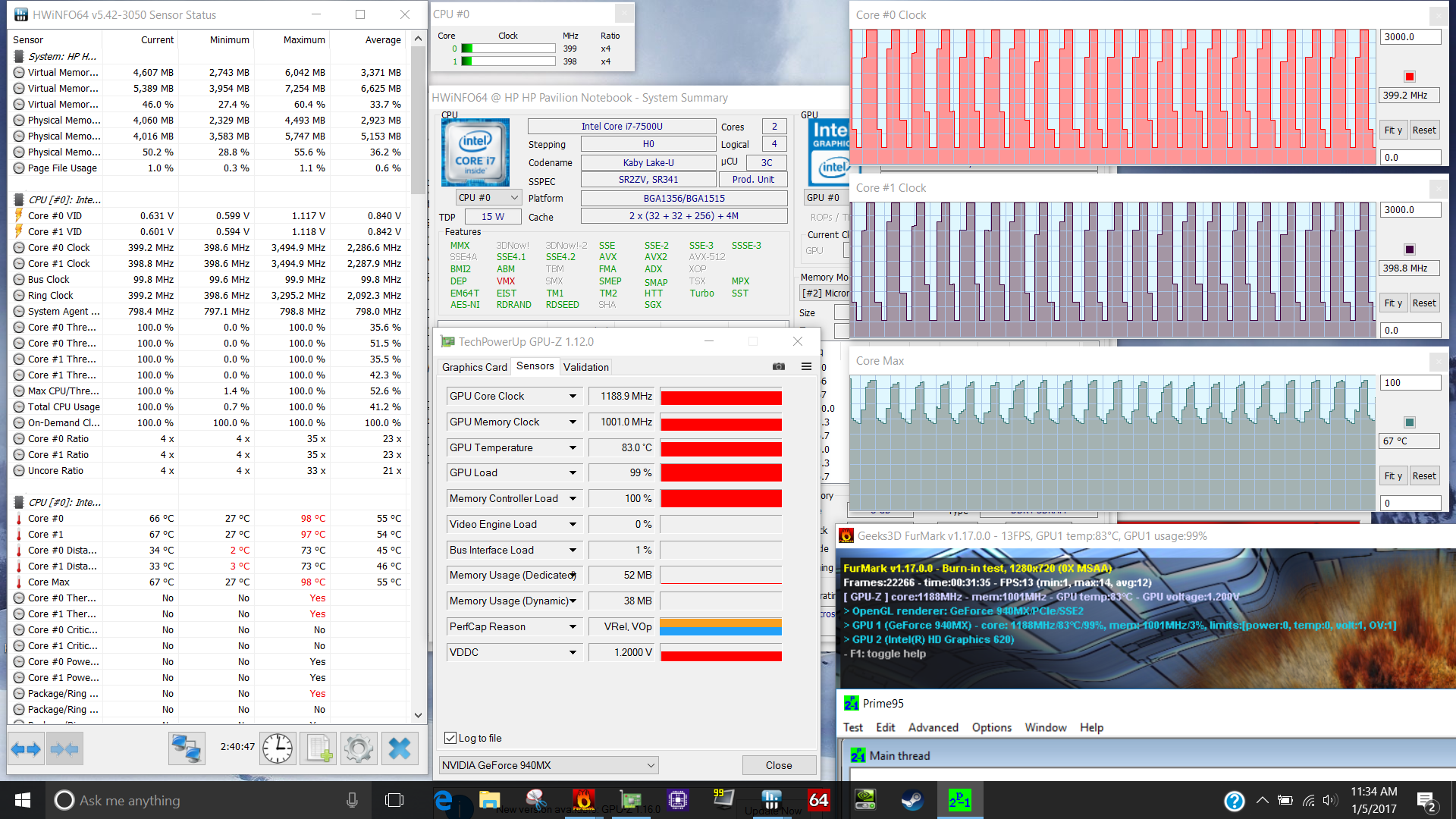The width and height of the screenshot is (1456, 819).
Task: Open the GPU Temperature sensor dropdown
Action: [x=573, y=447]
